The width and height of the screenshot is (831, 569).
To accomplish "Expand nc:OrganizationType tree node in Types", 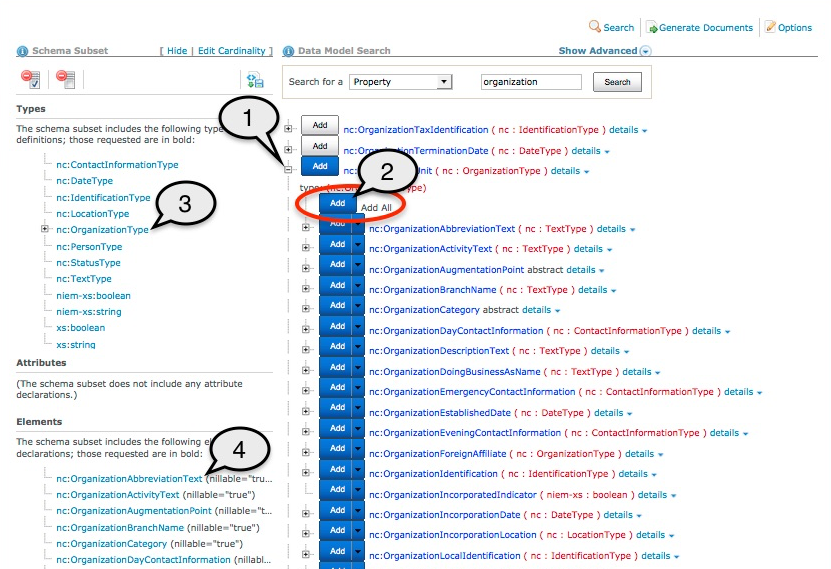I will point(44,230).
